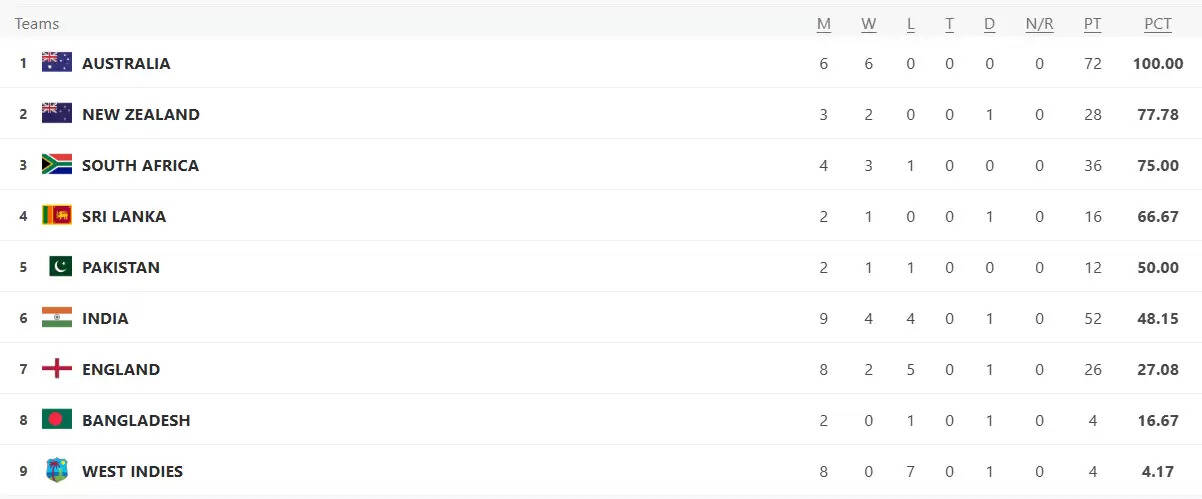1202x499 pixels.
Task: Click the W wins column header
Action: pos(868,24)
